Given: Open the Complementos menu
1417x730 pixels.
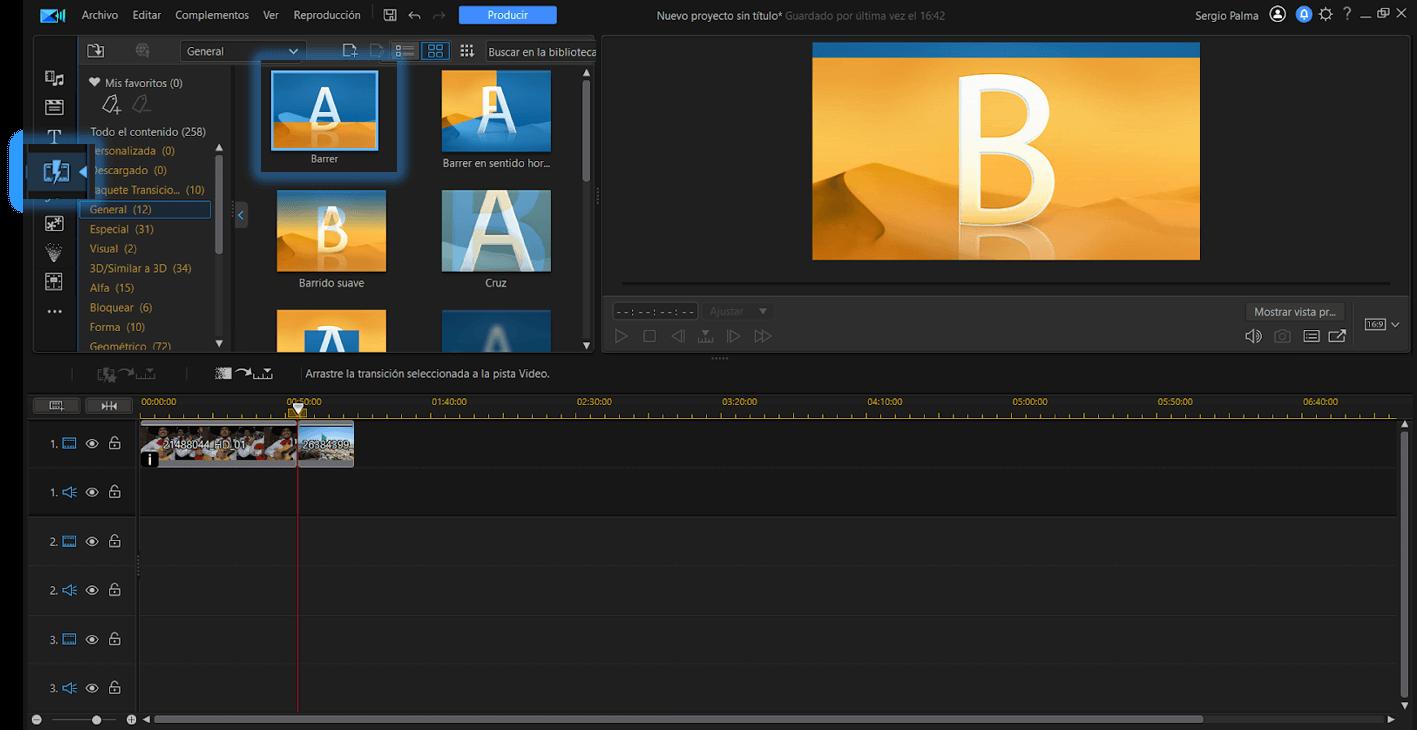Looking at the screenshot, I should [212, 15].
